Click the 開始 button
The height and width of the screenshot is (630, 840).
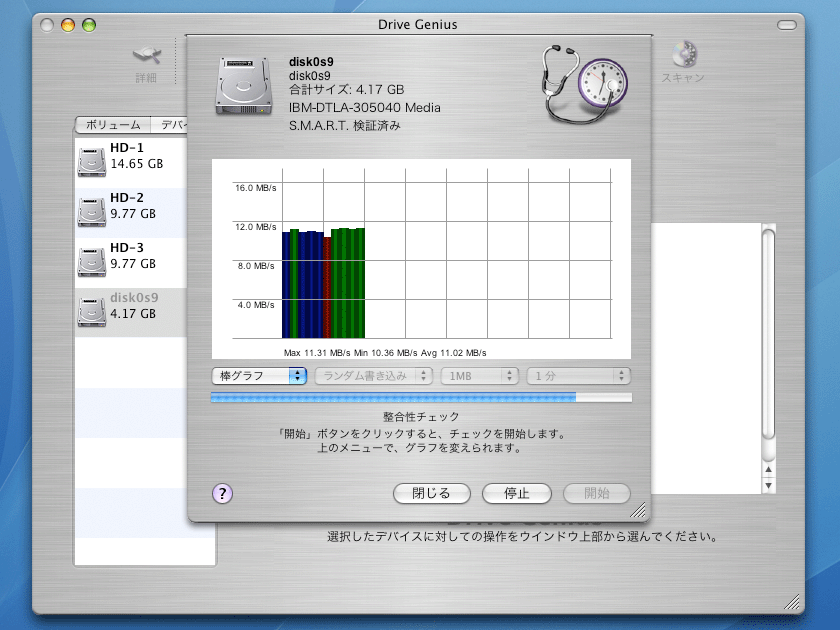pos(596,493)
